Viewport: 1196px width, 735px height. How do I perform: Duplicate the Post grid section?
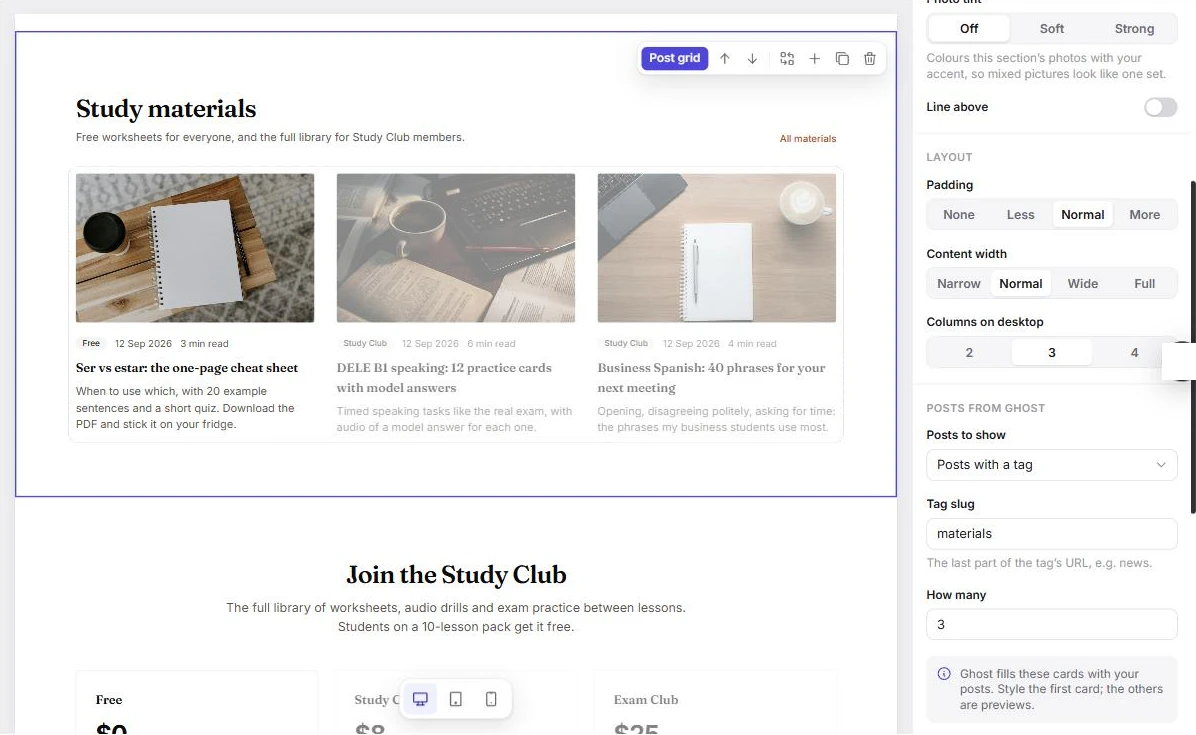pos(842,59)
